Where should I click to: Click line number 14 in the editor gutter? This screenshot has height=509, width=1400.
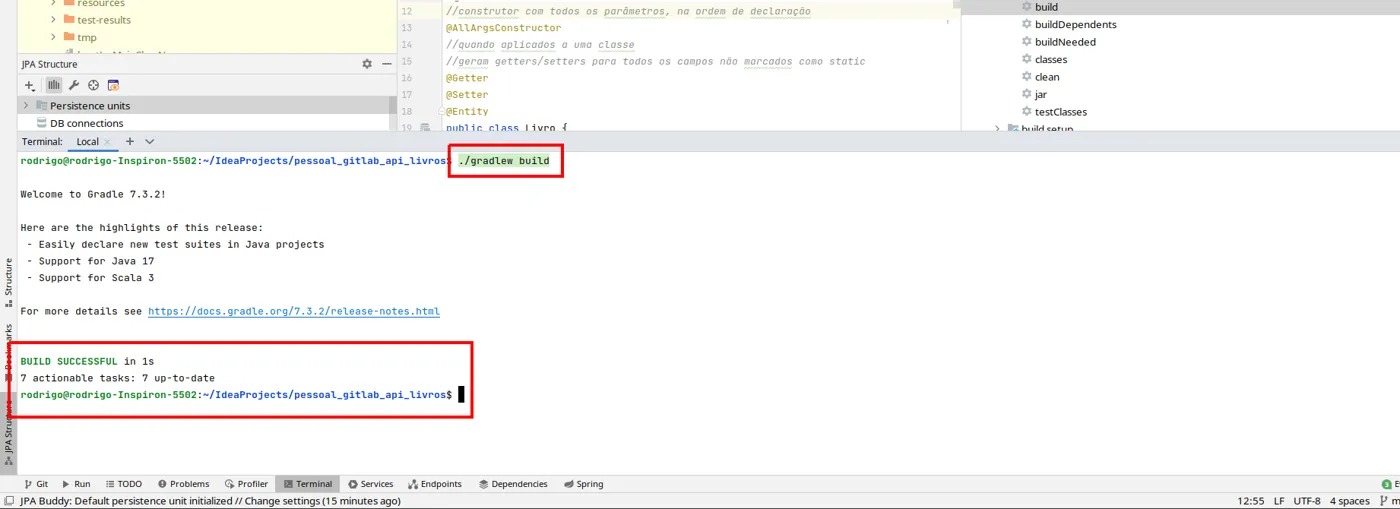(406, 45)
